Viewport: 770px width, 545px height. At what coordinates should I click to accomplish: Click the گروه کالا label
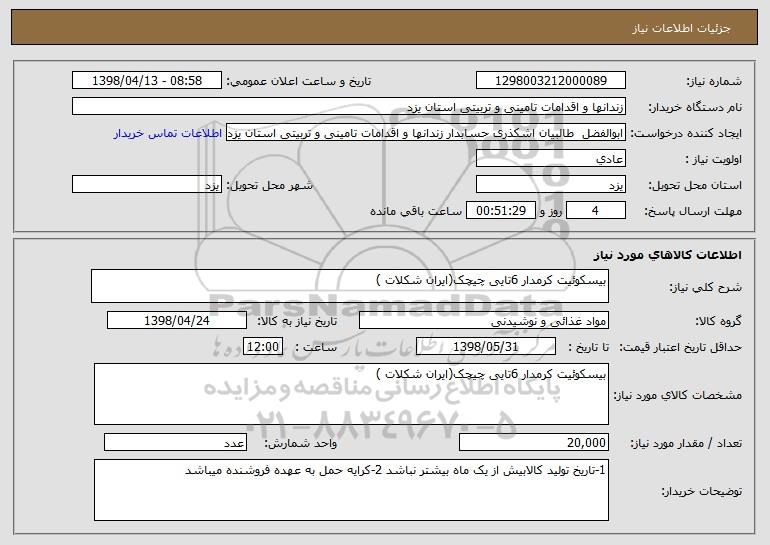point(719,322)
